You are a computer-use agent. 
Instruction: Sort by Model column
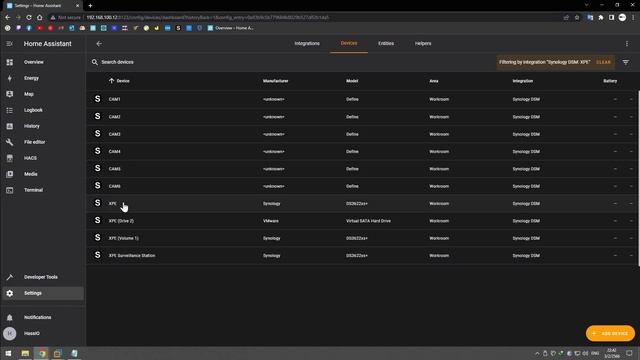pyautogui.click(x=352, y=81)
